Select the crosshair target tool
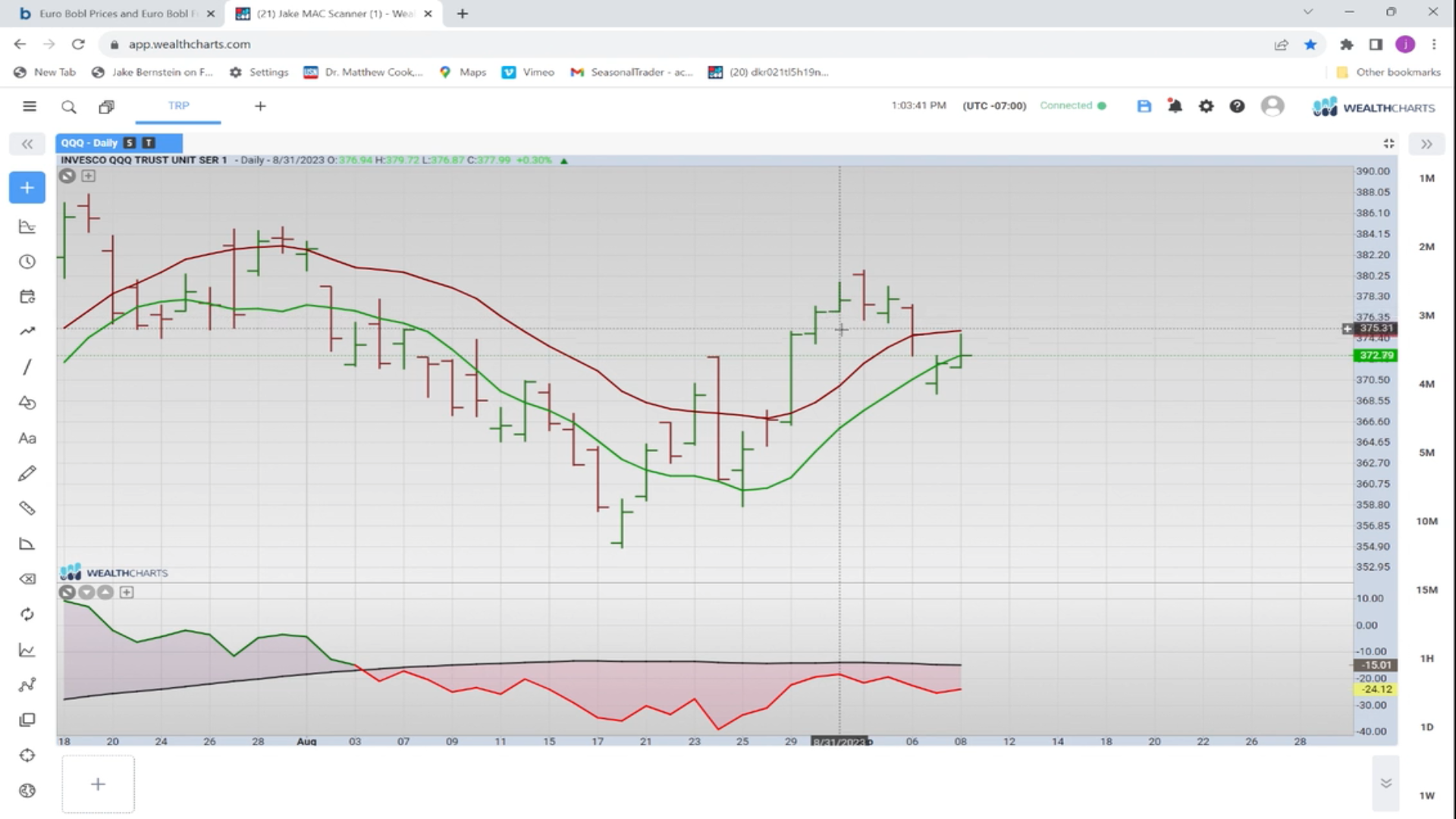Image resolution: width=1456 pixels, height=819 pixels. click(x=27, y=755)
